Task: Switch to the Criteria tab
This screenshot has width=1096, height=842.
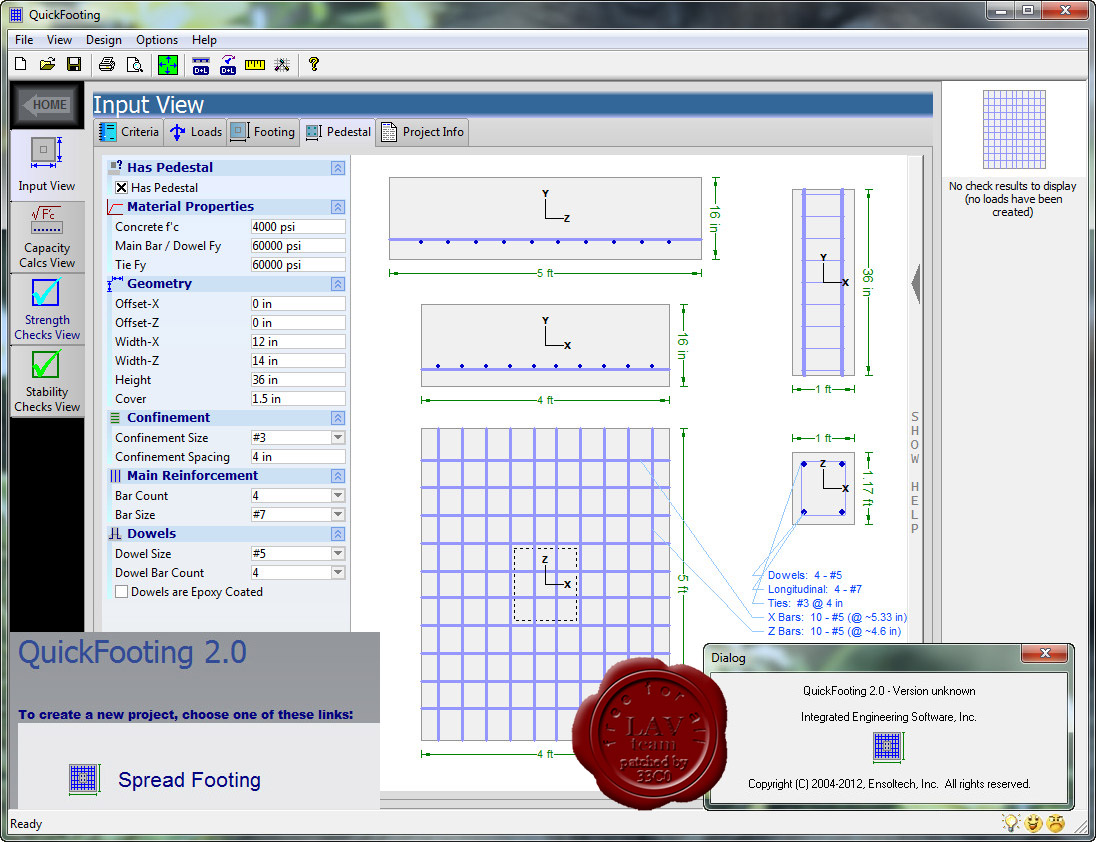Action: 129,132
